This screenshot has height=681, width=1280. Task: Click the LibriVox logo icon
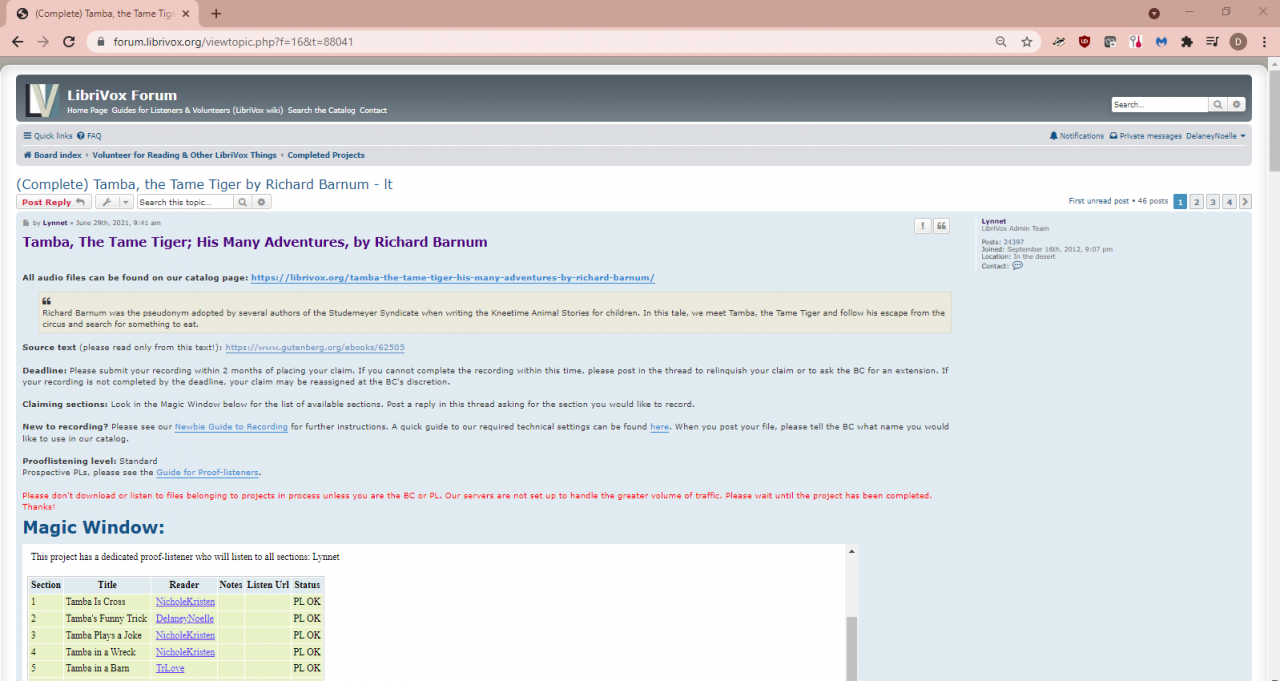pyautogui.click(x=41, y=101)
